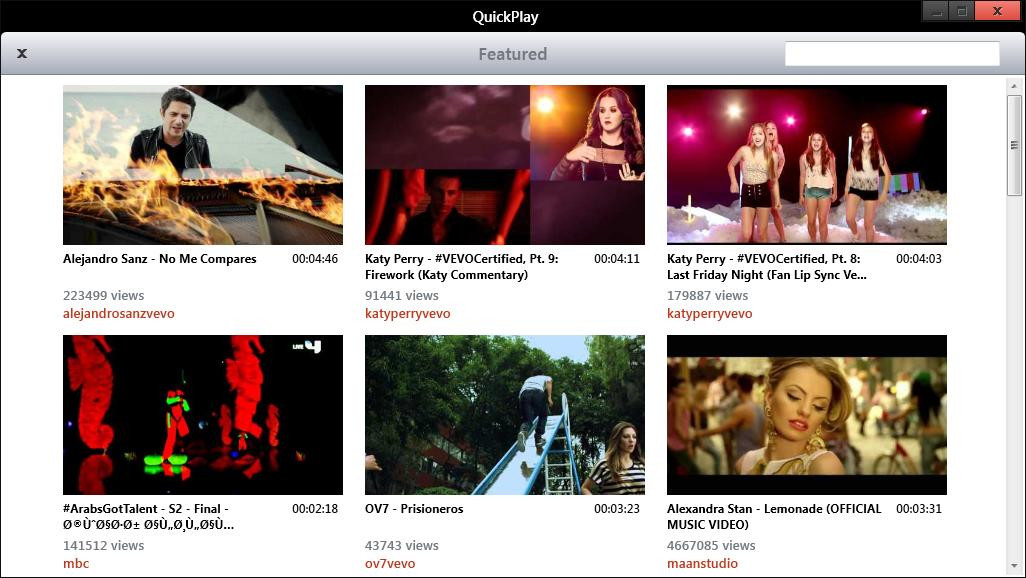Open the katyperryvevo link under Firework video

(408, 314)
